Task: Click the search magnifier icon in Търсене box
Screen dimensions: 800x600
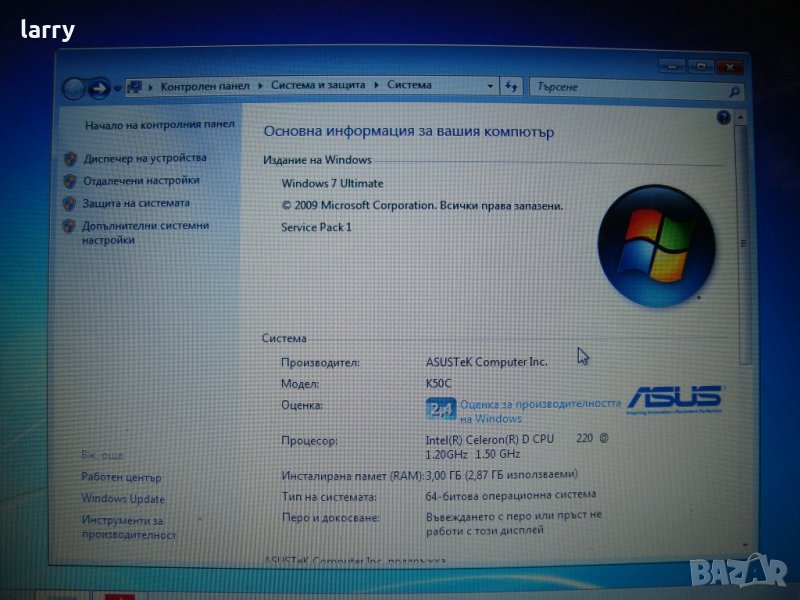Action: pyautogui.click(x=735, y=89)
